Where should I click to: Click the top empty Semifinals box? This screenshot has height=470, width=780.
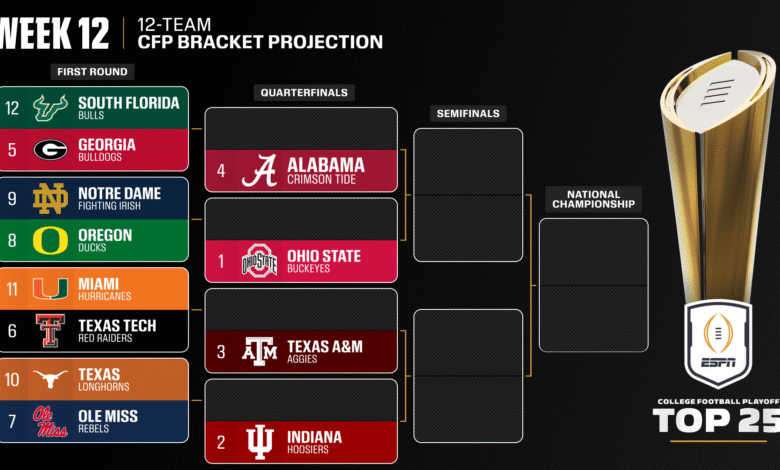(468, 161)
